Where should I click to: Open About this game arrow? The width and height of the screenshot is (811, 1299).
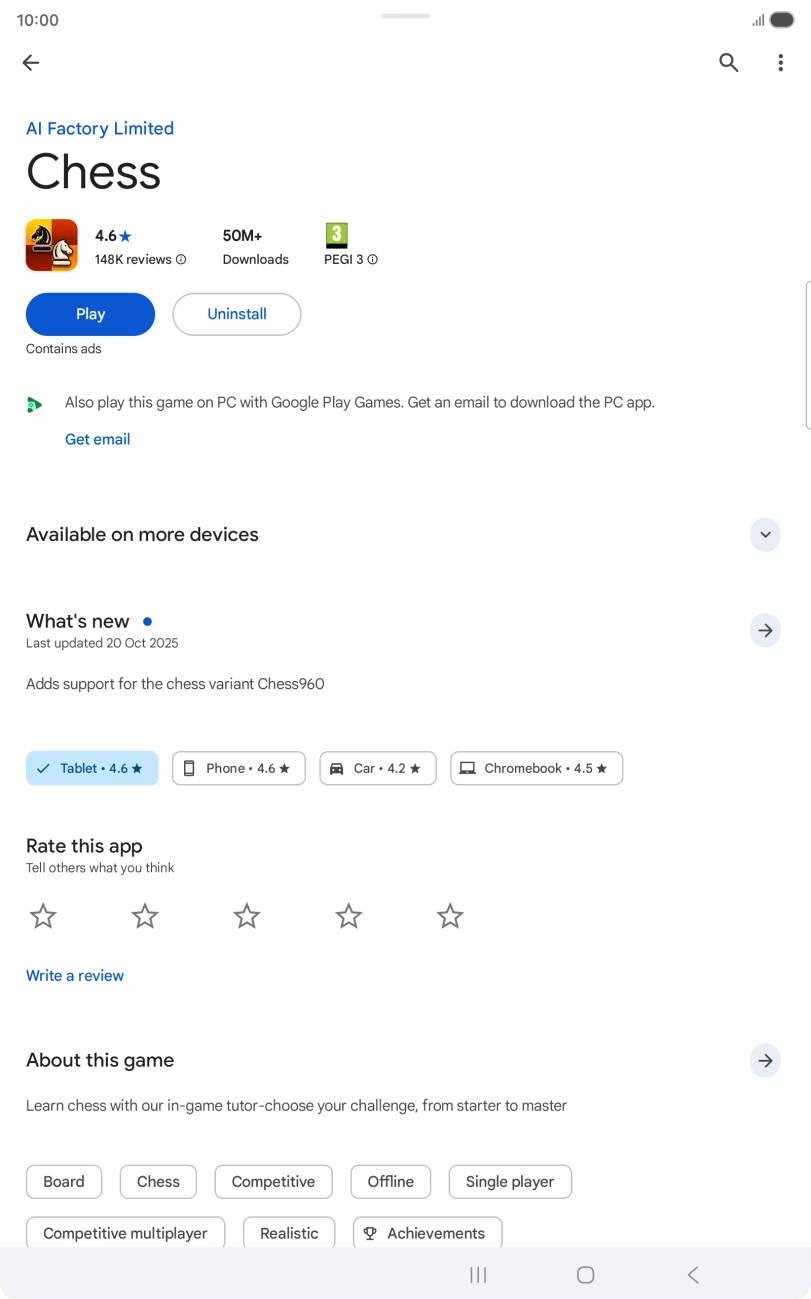[765, 1061]
